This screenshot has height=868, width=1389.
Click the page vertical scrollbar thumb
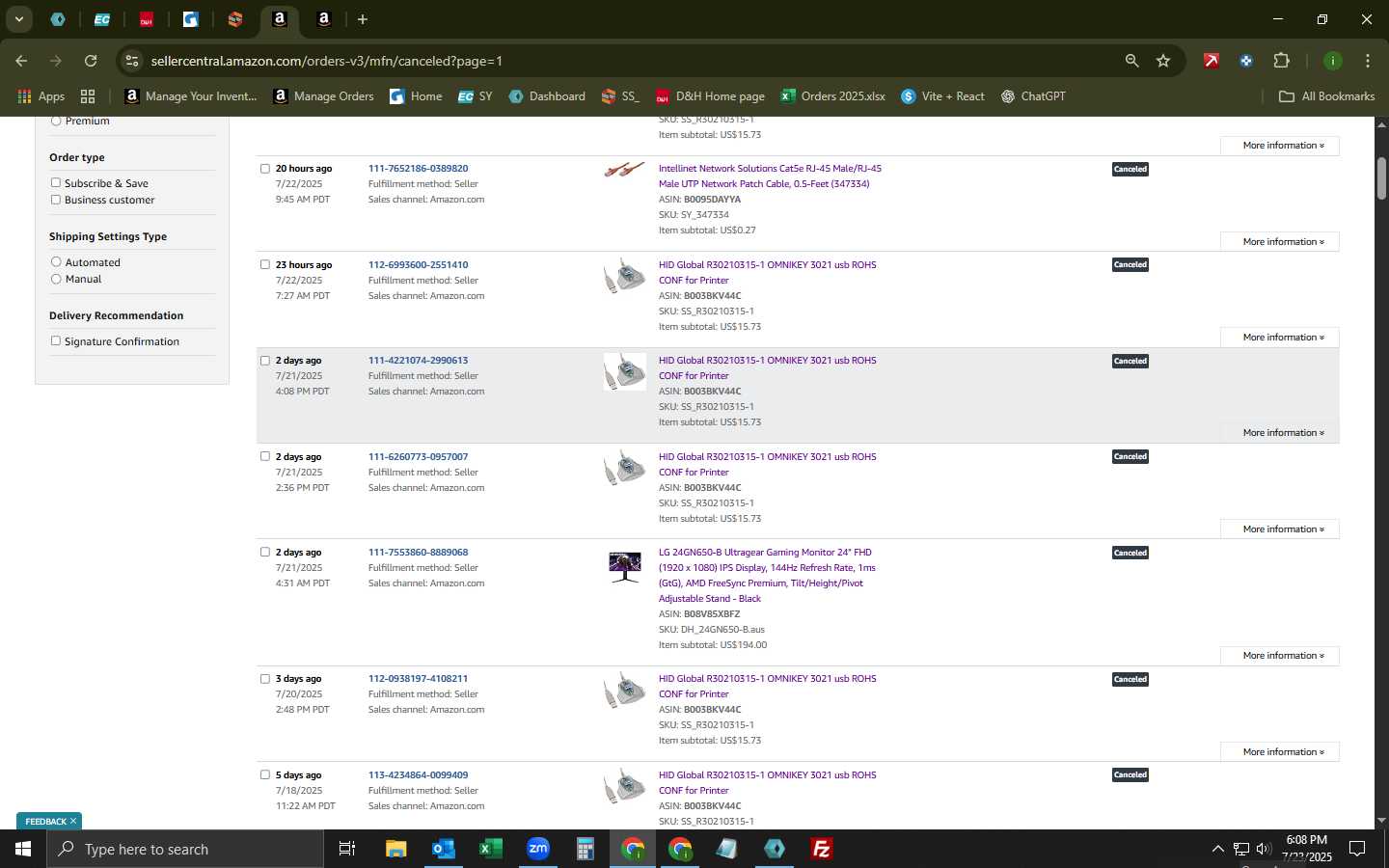pos(1381,177)
